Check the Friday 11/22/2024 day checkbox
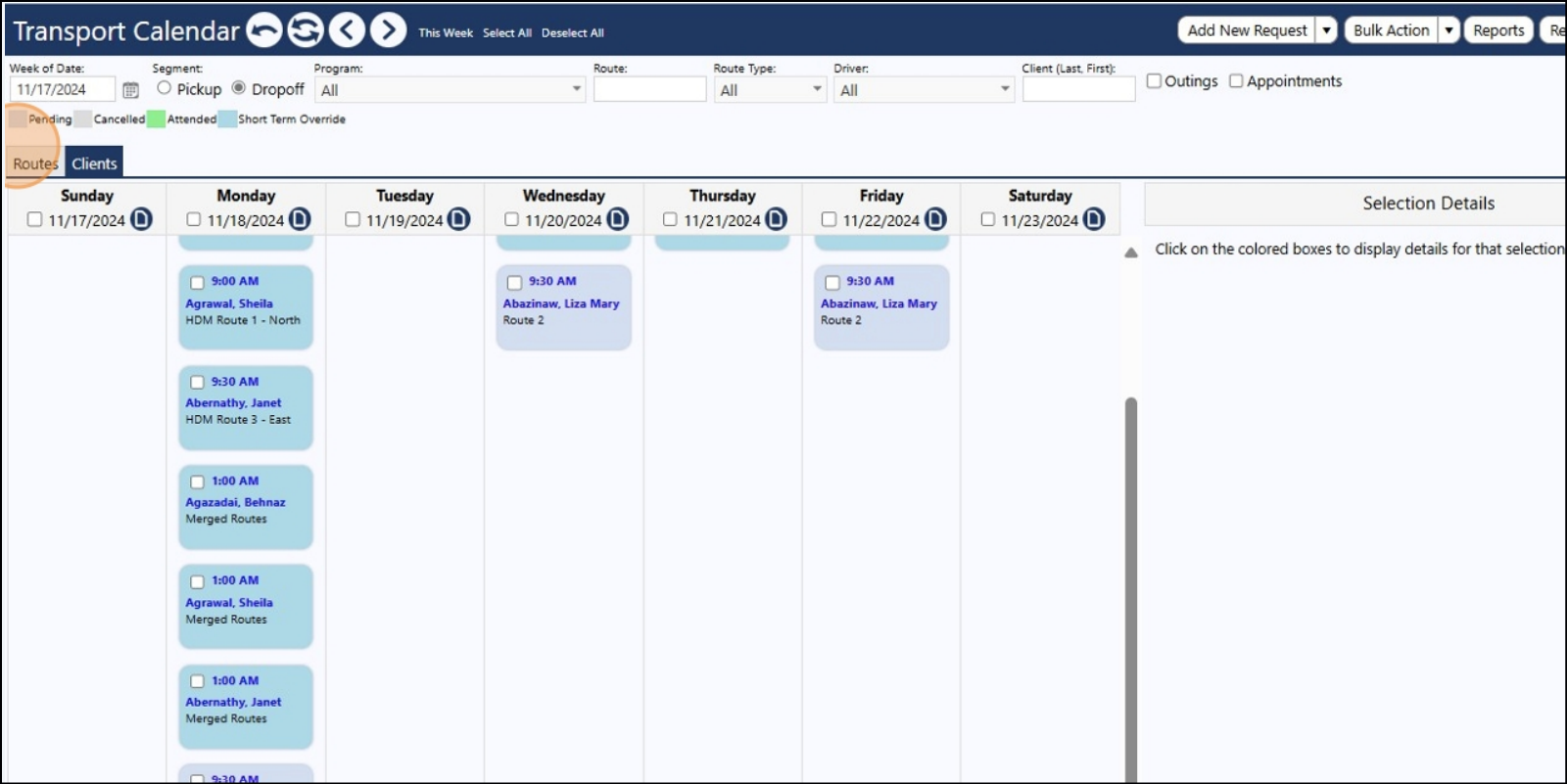The height and width of the screenshot is (784, 1567). point(829,219)
